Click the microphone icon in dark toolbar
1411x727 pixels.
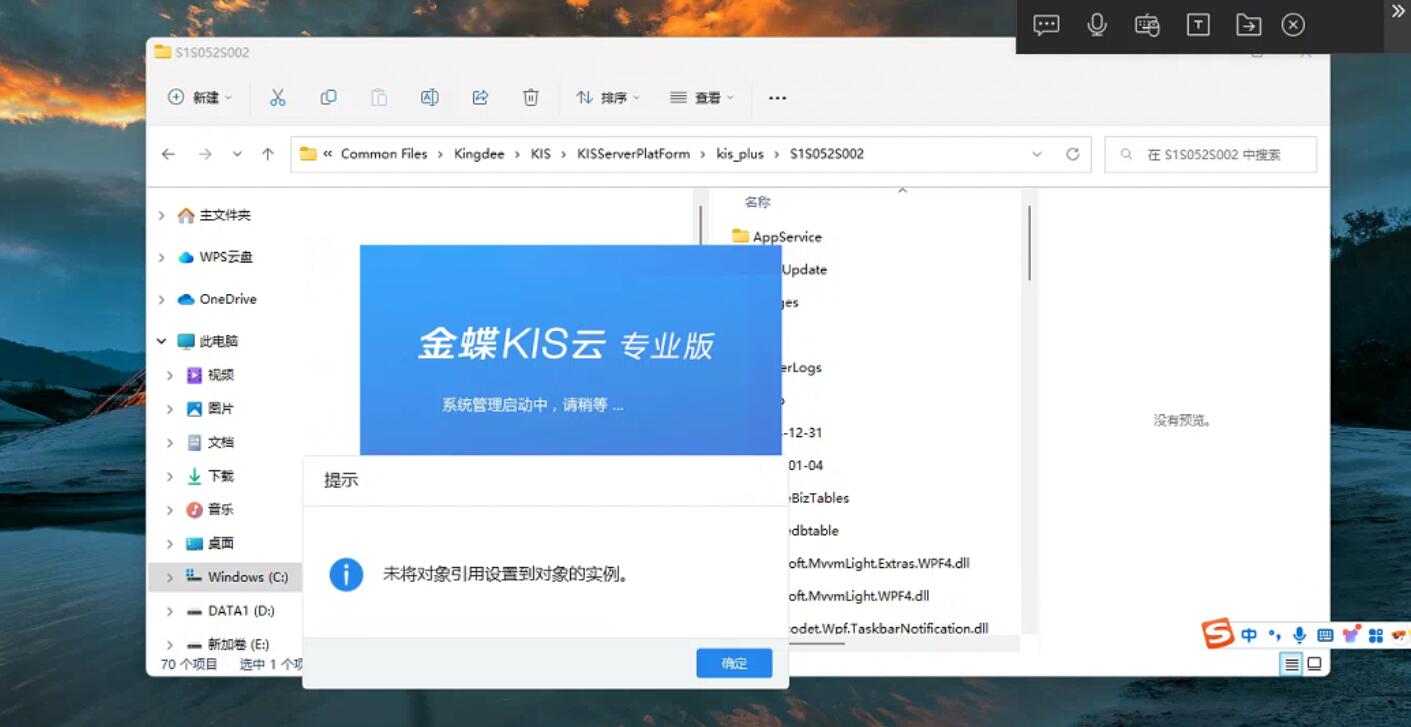(x=1097, y=25)
